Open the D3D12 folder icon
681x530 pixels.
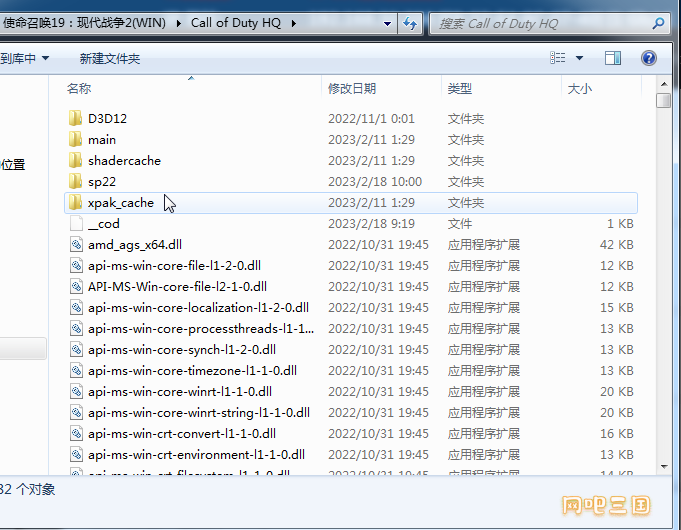(x=76, y=118)
